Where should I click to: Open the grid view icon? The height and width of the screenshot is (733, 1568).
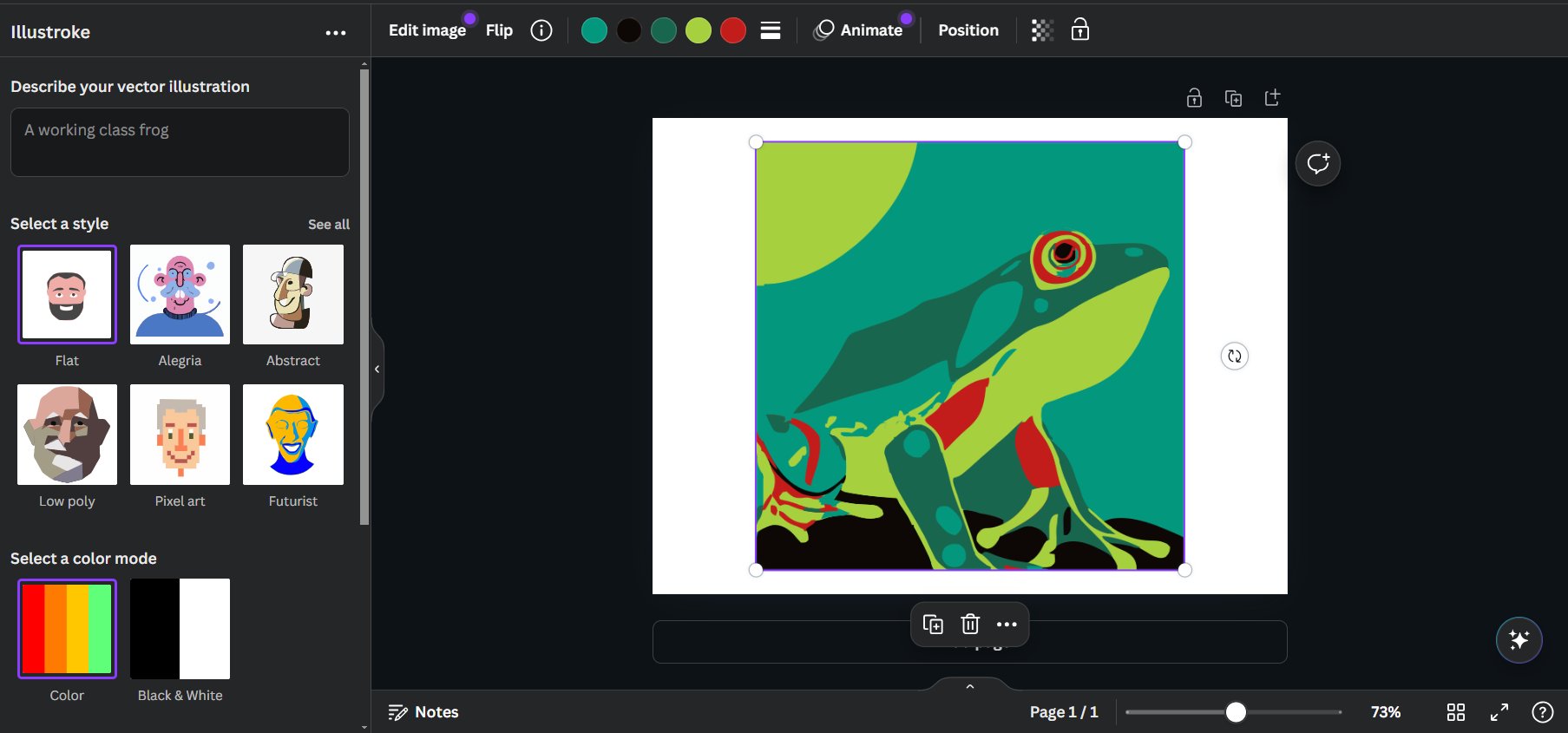tap(1456, 712)
